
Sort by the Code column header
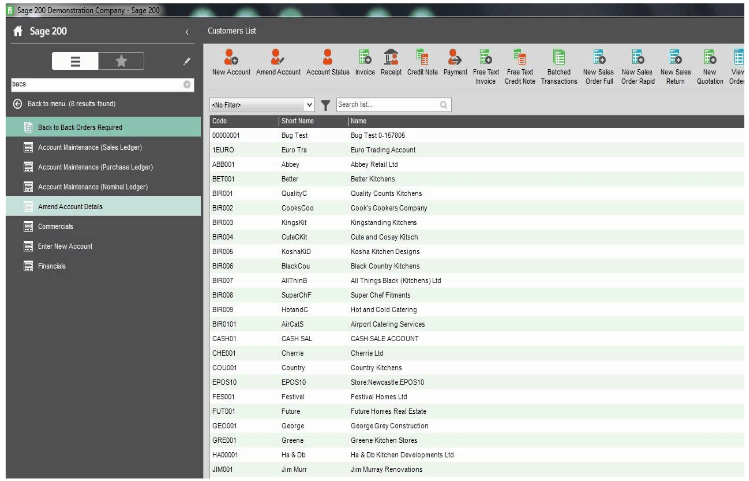click(x=244, y=121)
